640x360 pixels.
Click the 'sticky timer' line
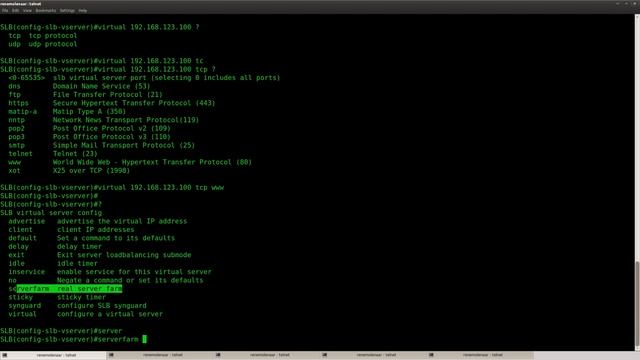pyautogui.click(x=57, y=297)
